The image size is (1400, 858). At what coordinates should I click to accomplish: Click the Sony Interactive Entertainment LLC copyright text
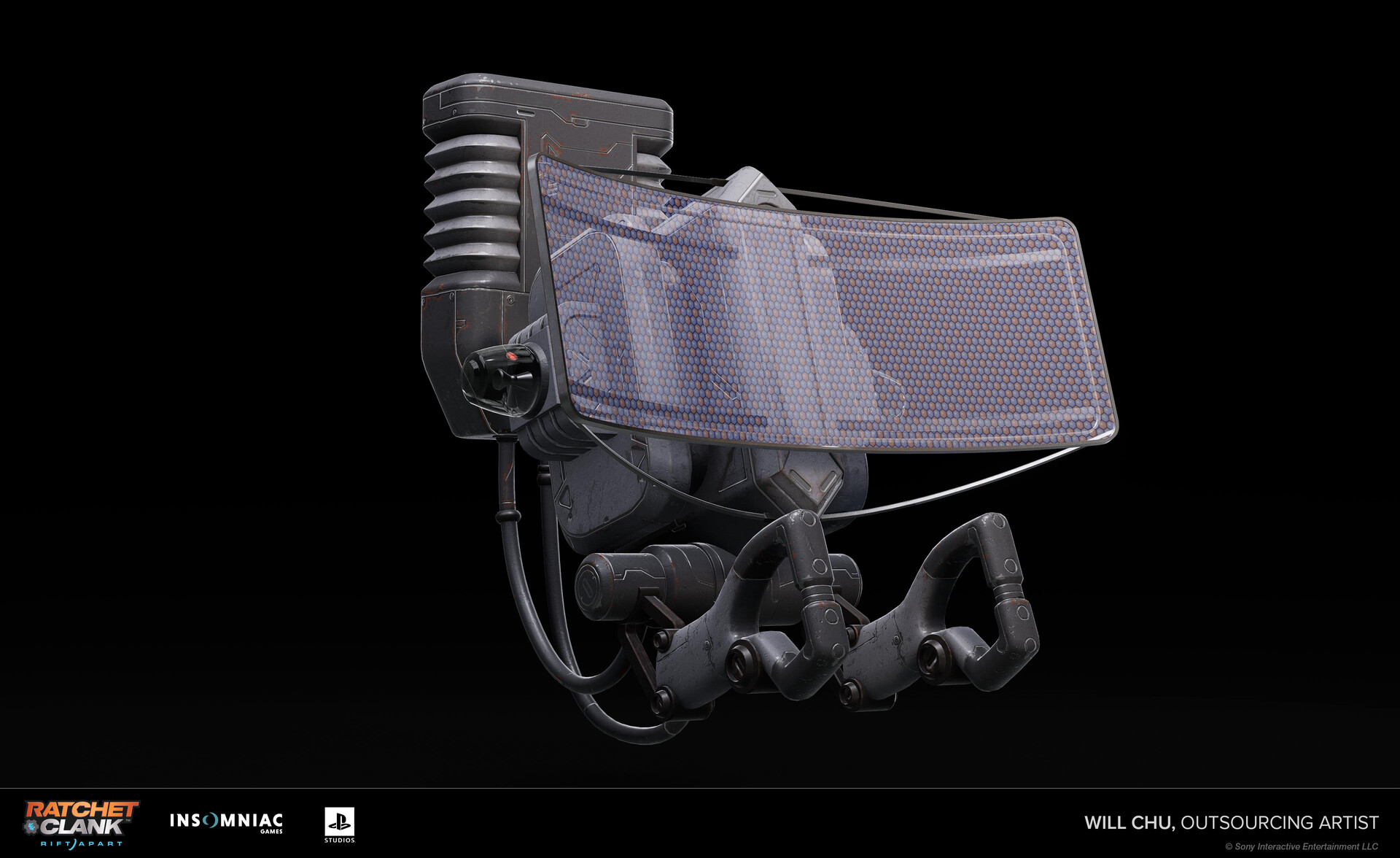pyautogui.click(x=1302, y=846)
